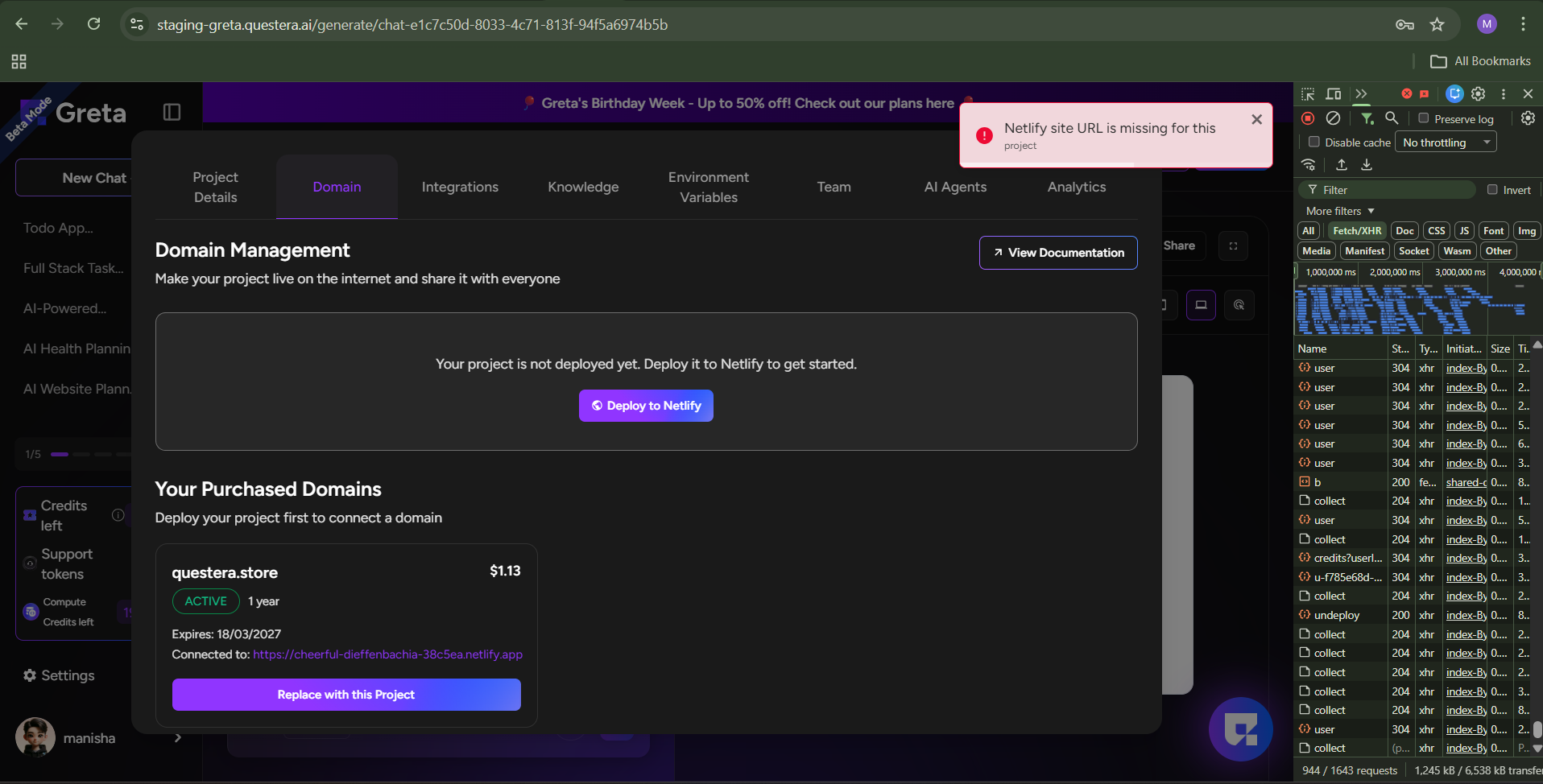
Task: Enable the Disable cache checkbox
Action: click(1314, 142)
